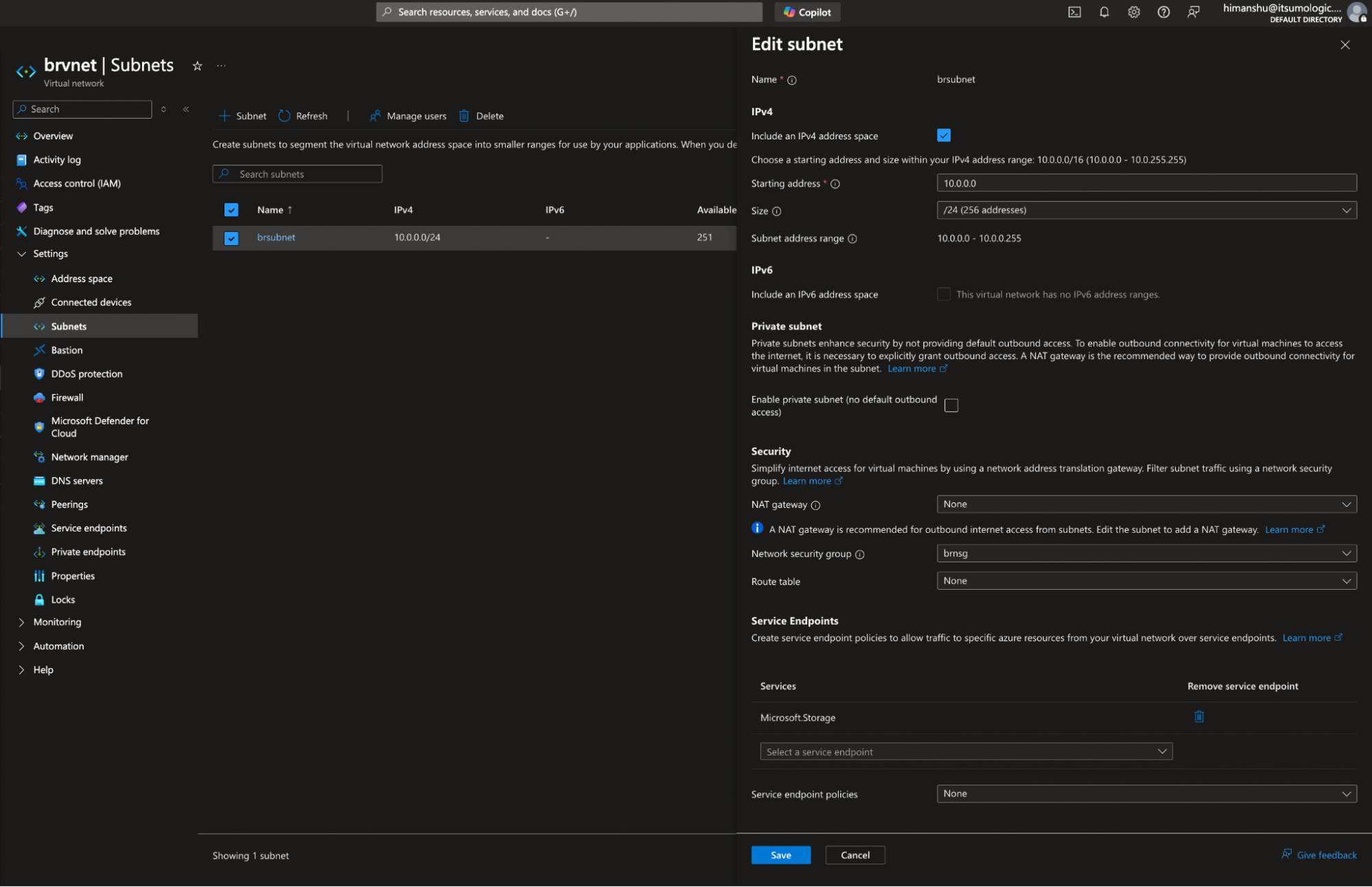This screenshot has height=887, width=1372.
Task: Open the Route table dropdown
Action: point(1146,580)
